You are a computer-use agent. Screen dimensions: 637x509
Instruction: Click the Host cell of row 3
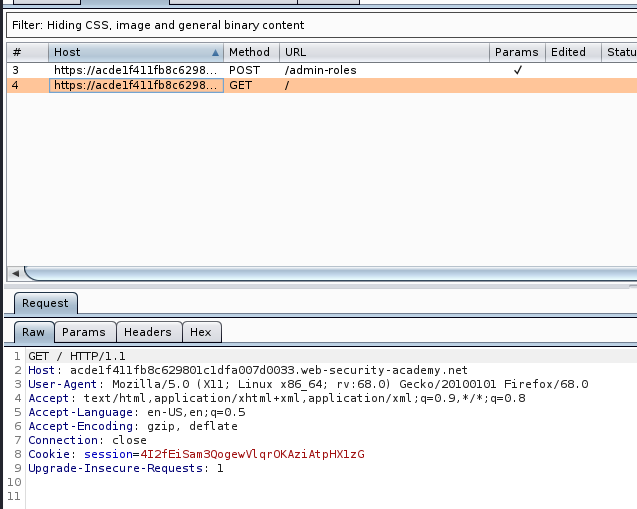136,70
